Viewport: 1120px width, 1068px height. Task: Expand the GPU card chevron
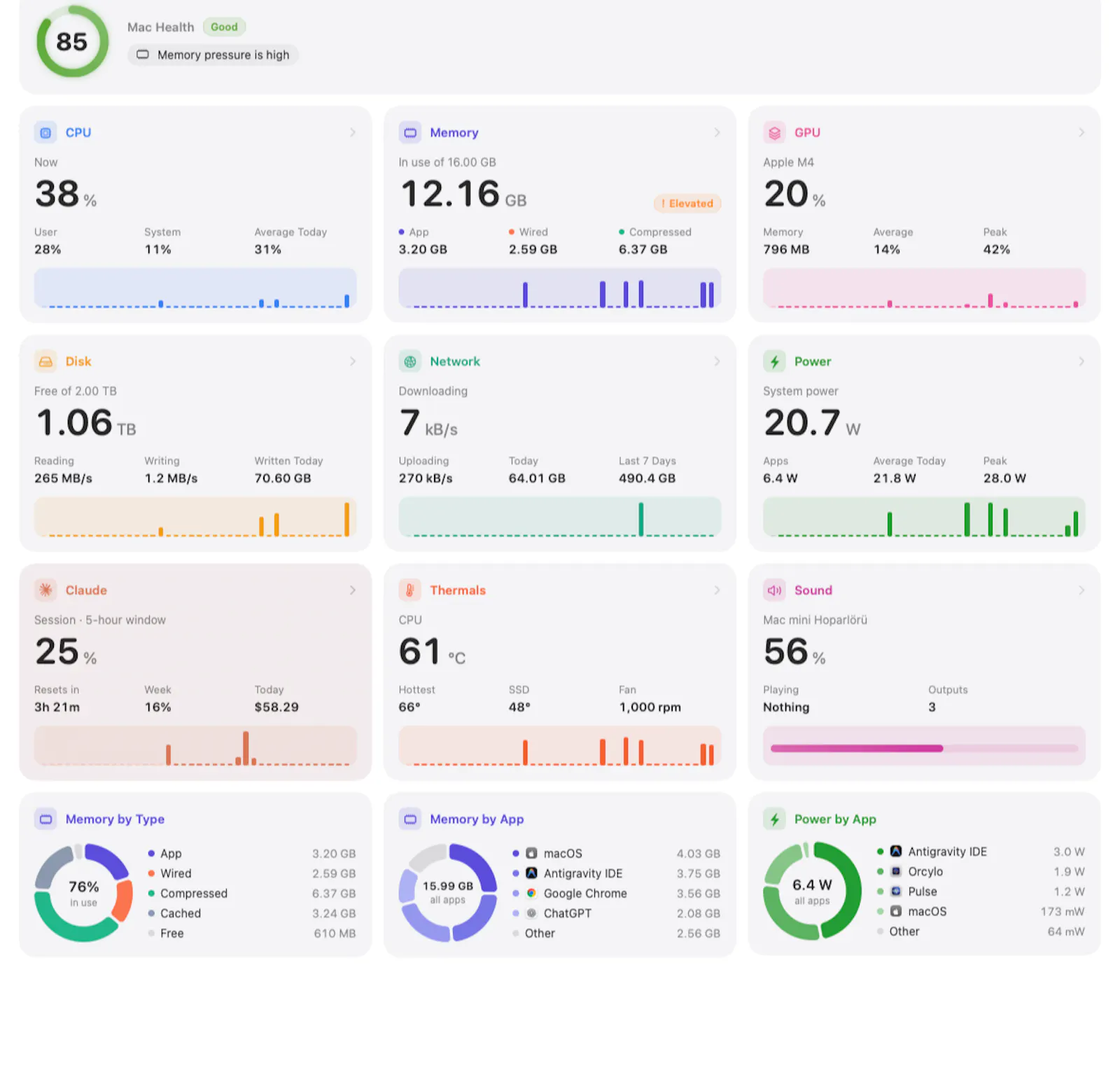1081,132
